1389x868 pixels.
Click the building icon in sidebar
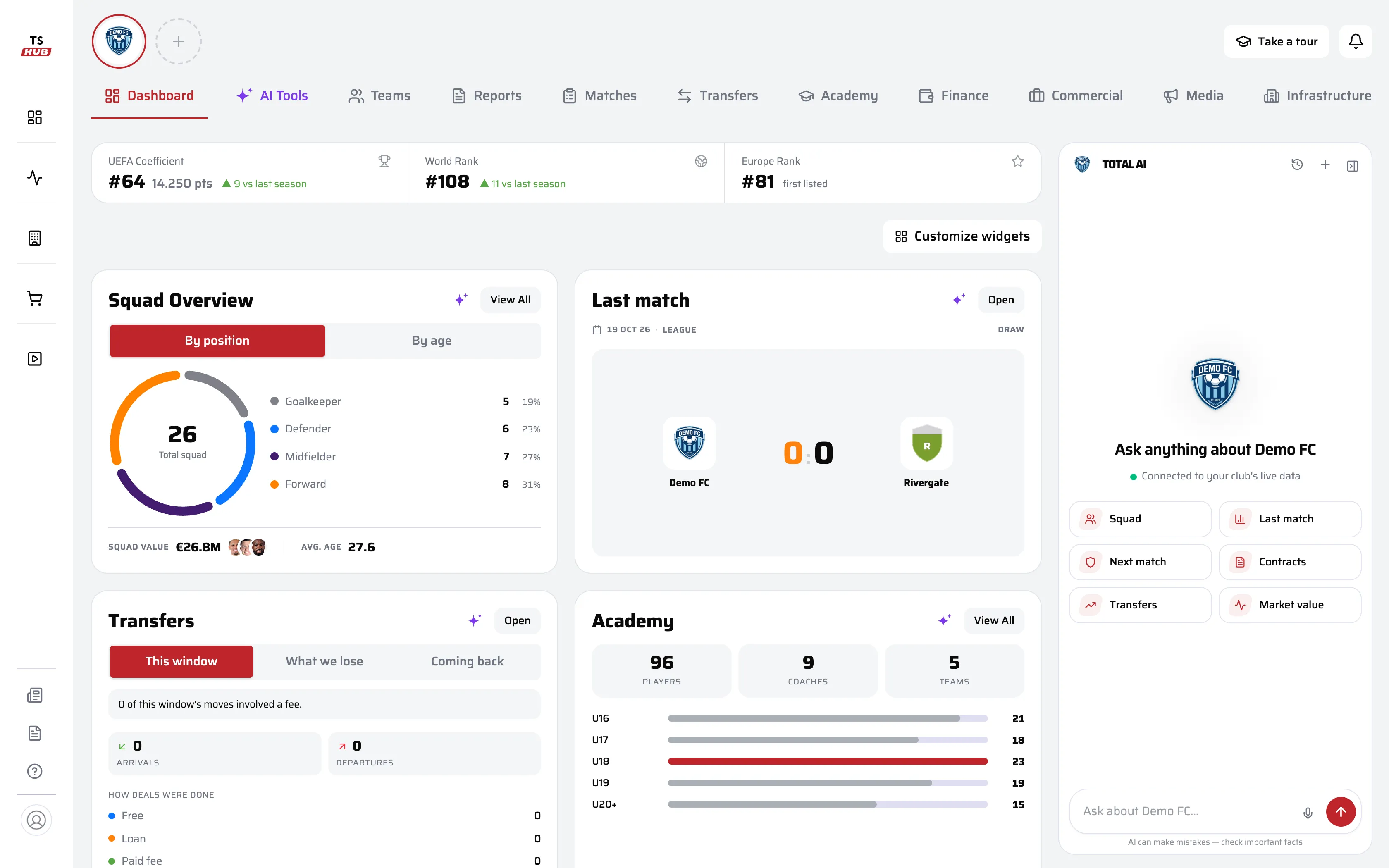point(35,238)
